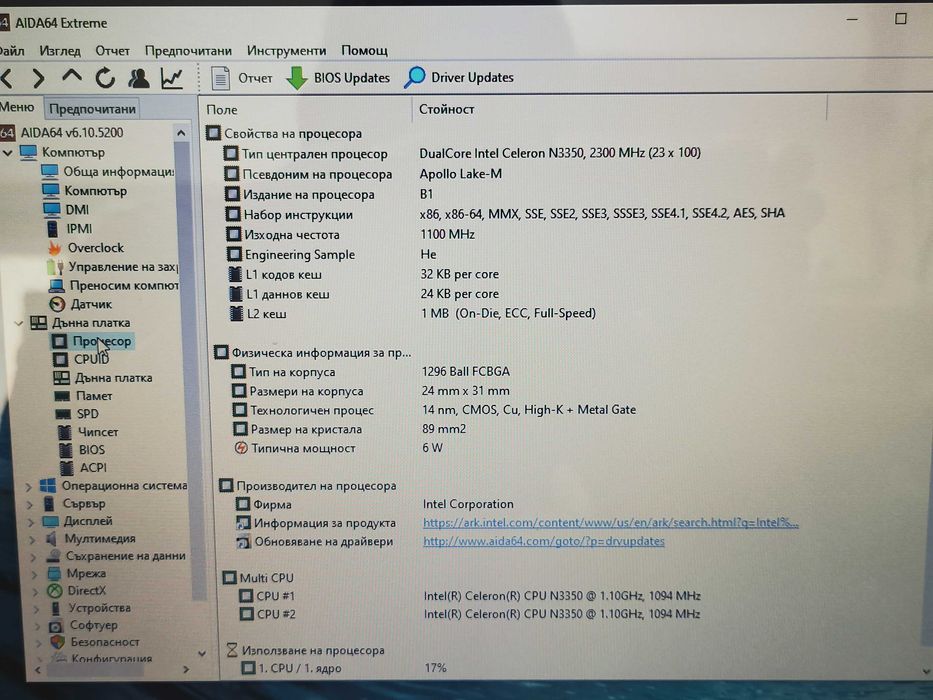933x700 pixels.
Task: Select the BIOS chip icon in tree
Action: 65,449
